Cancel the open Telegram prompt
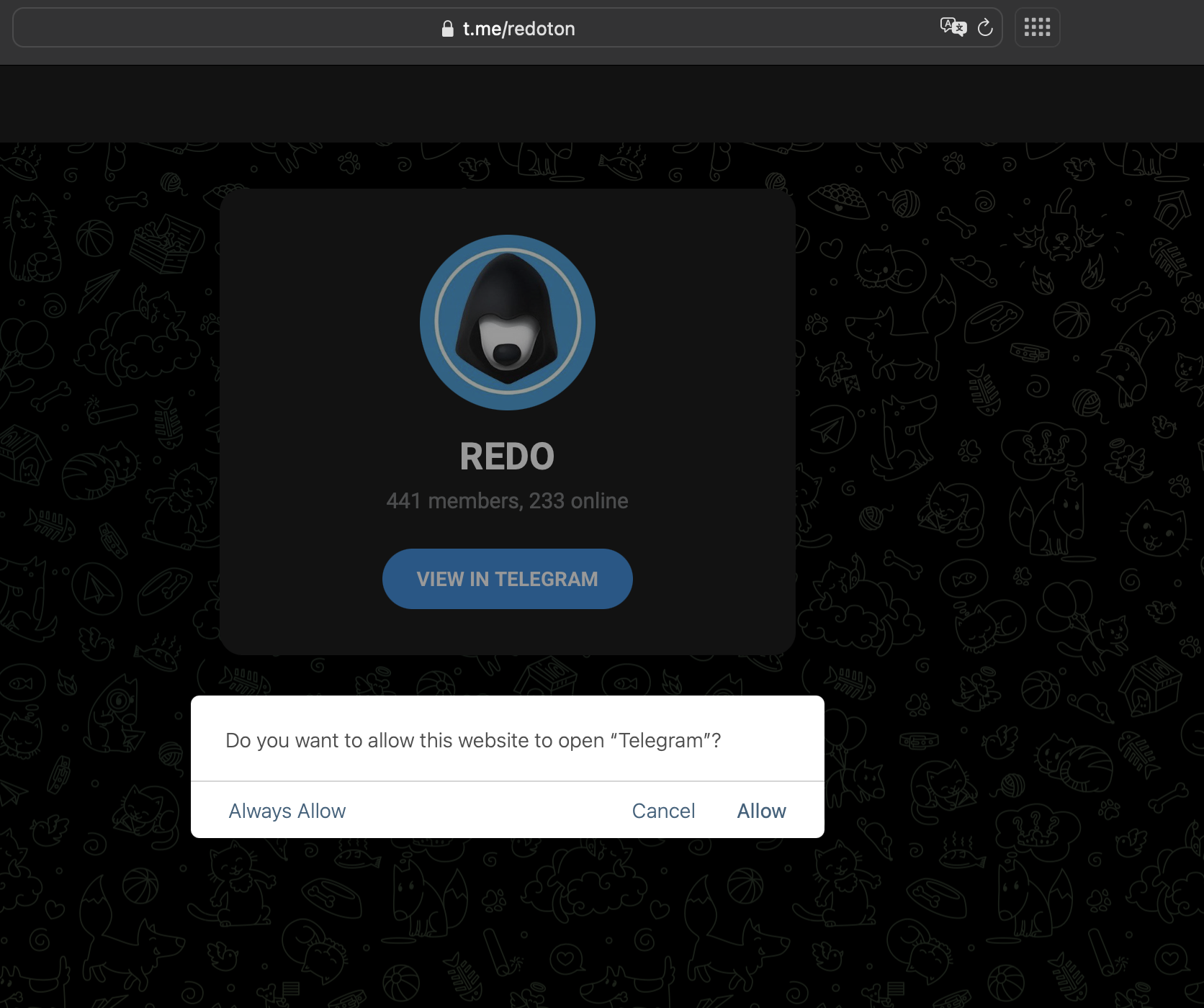 [663, 811]
